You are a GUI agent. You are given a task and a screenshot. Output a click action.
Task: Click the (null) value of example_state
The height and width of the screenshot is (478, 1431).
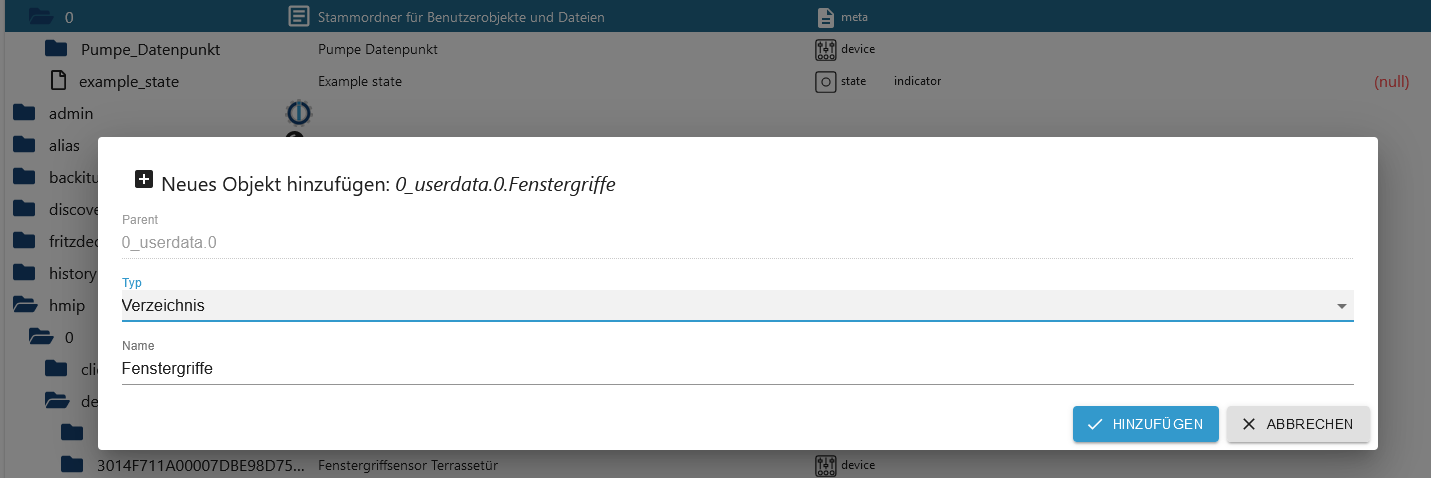[x=1391, y=81]
